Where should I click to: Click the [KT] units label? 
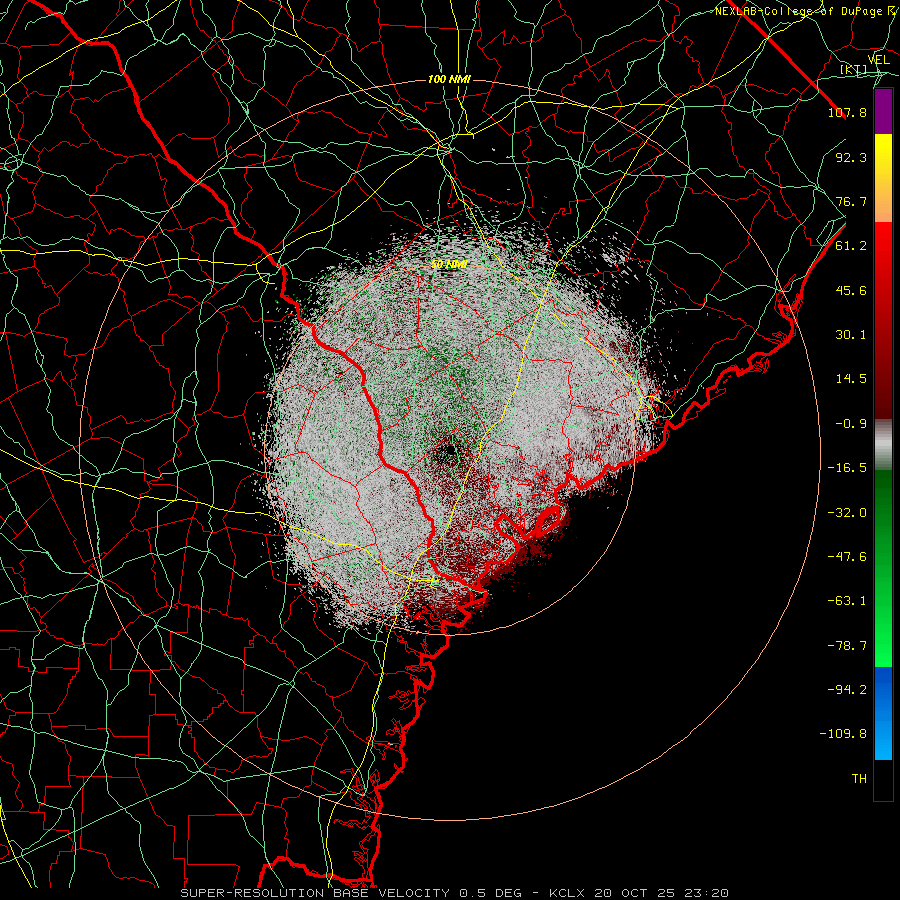[853, 69]
